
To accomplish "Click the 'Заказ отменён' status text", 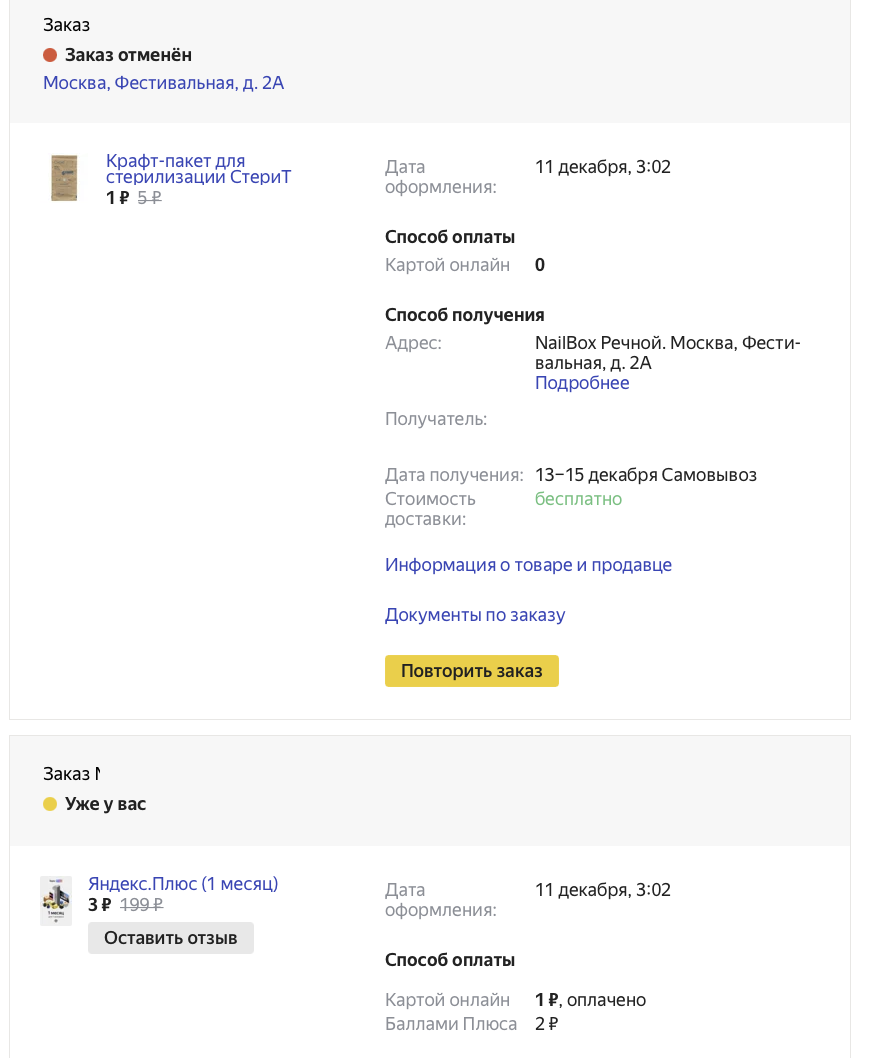I will [128, 55].
